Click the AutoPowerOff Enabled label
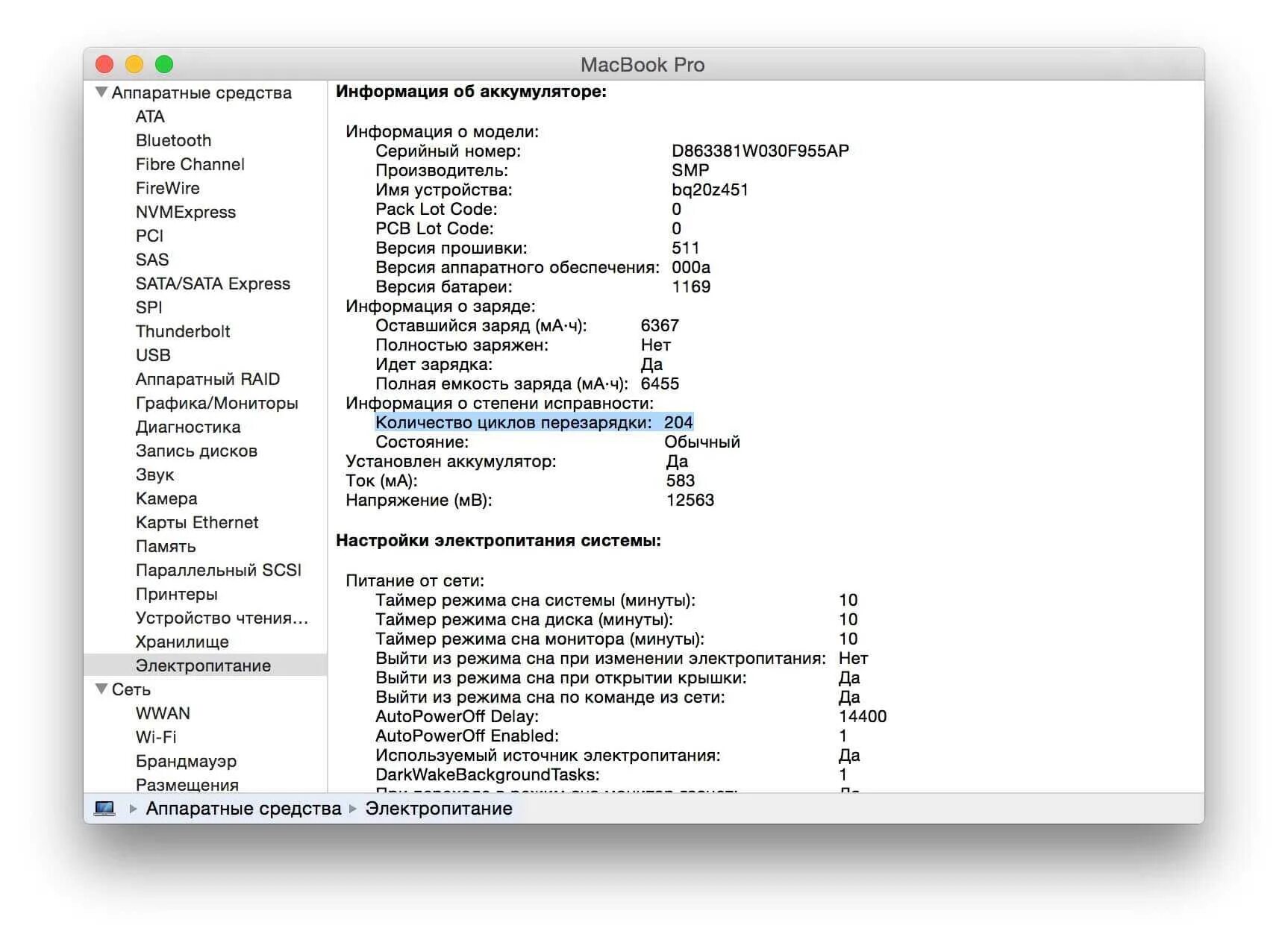Image resolution: width=1288 pixels, height=943 pixels. tap(467, 736)
